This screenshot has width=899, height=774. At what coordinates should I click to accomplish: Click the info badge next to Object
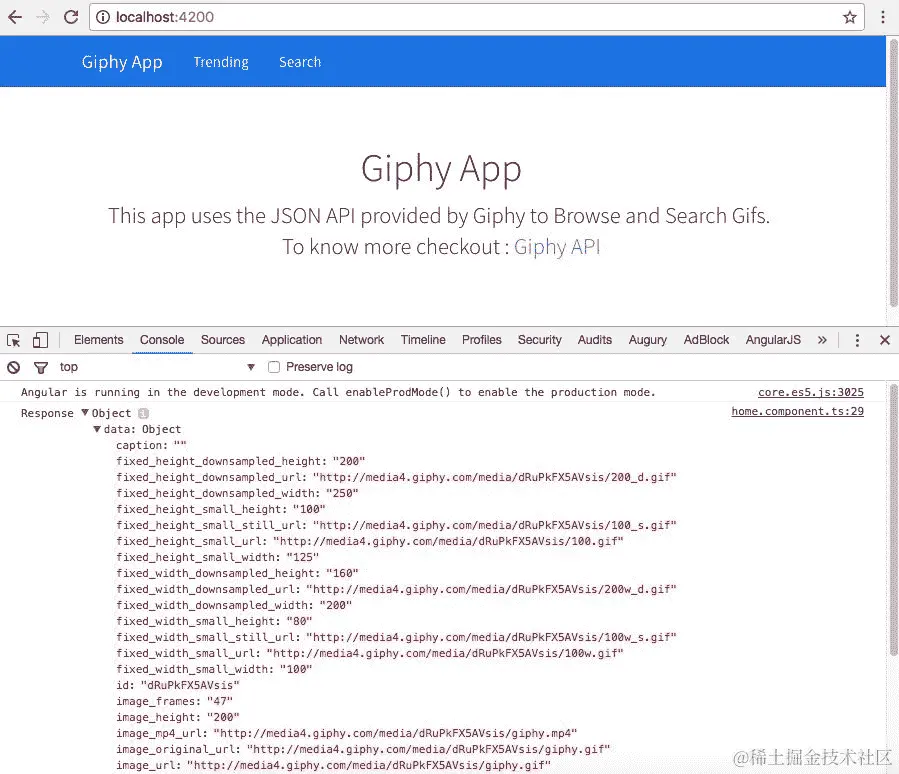point(143,413)
